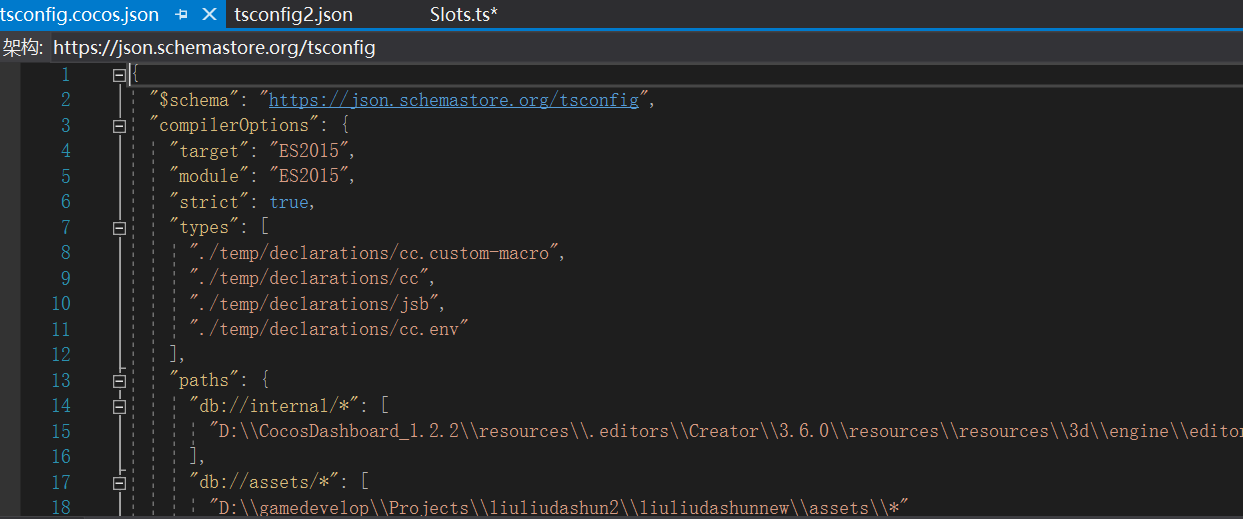Image resolution: width=1243 pixels, height=519 pixels.
Task: Click the schema URL input field
Action: pos(640,47)
